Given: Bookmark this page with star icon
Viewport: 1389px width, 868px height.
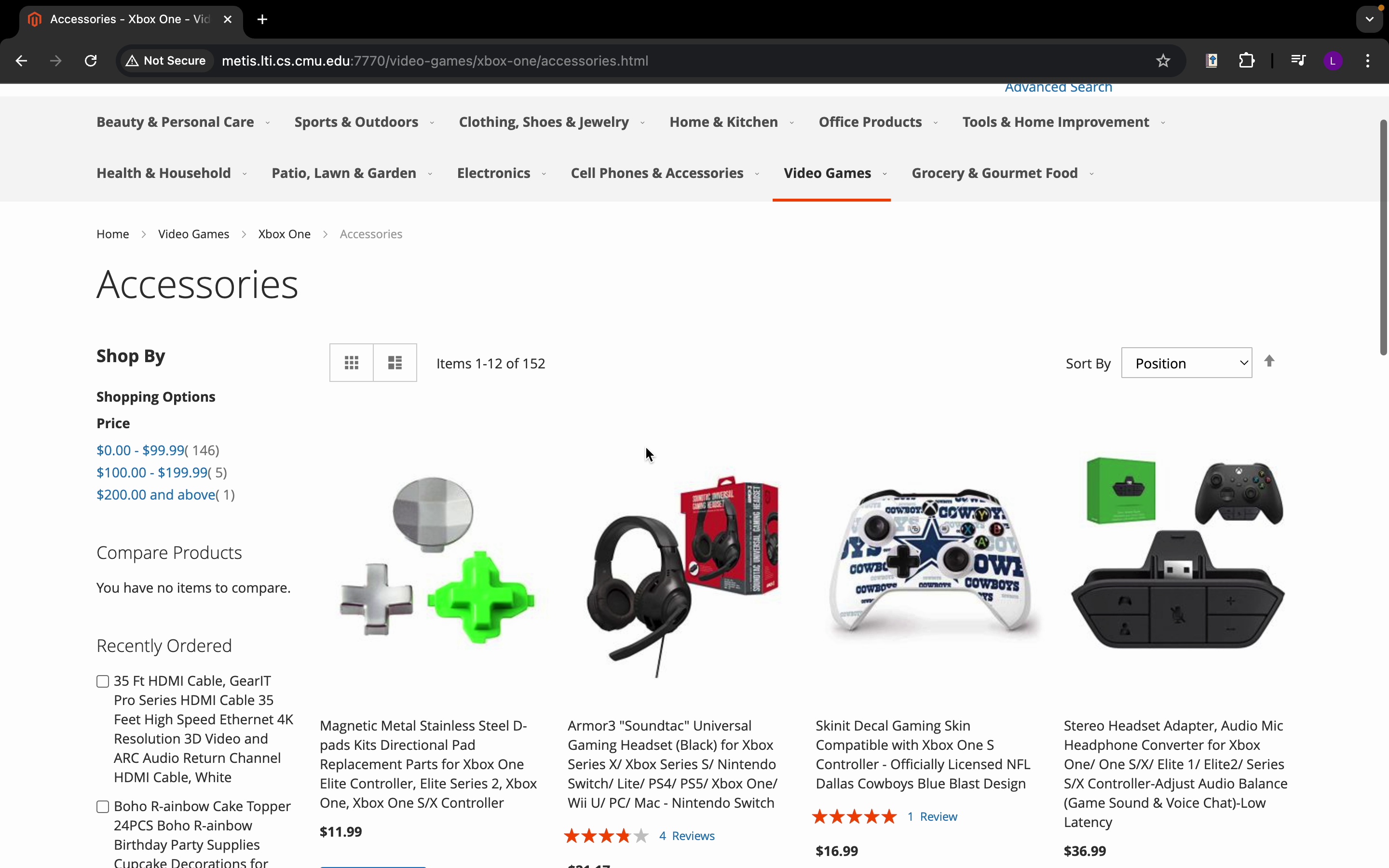Looking at the screenshot, I should (1163, 61).
